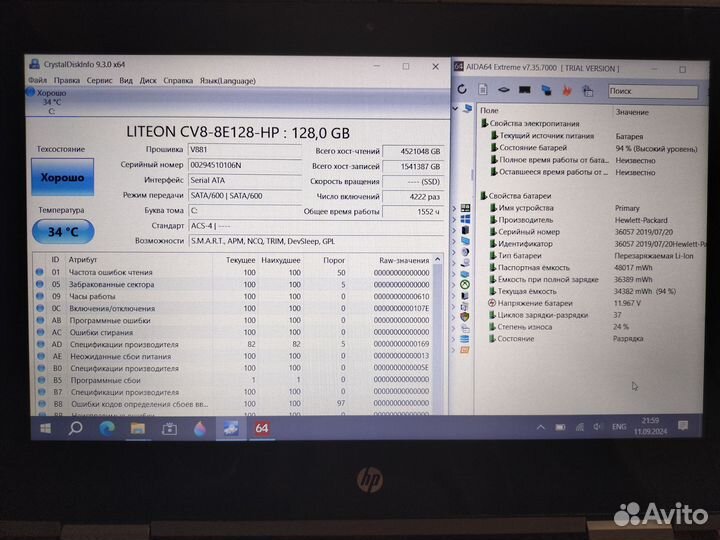Open the Вид menu
This screenshot has height=540, width=720.
[x=126, y=80]
